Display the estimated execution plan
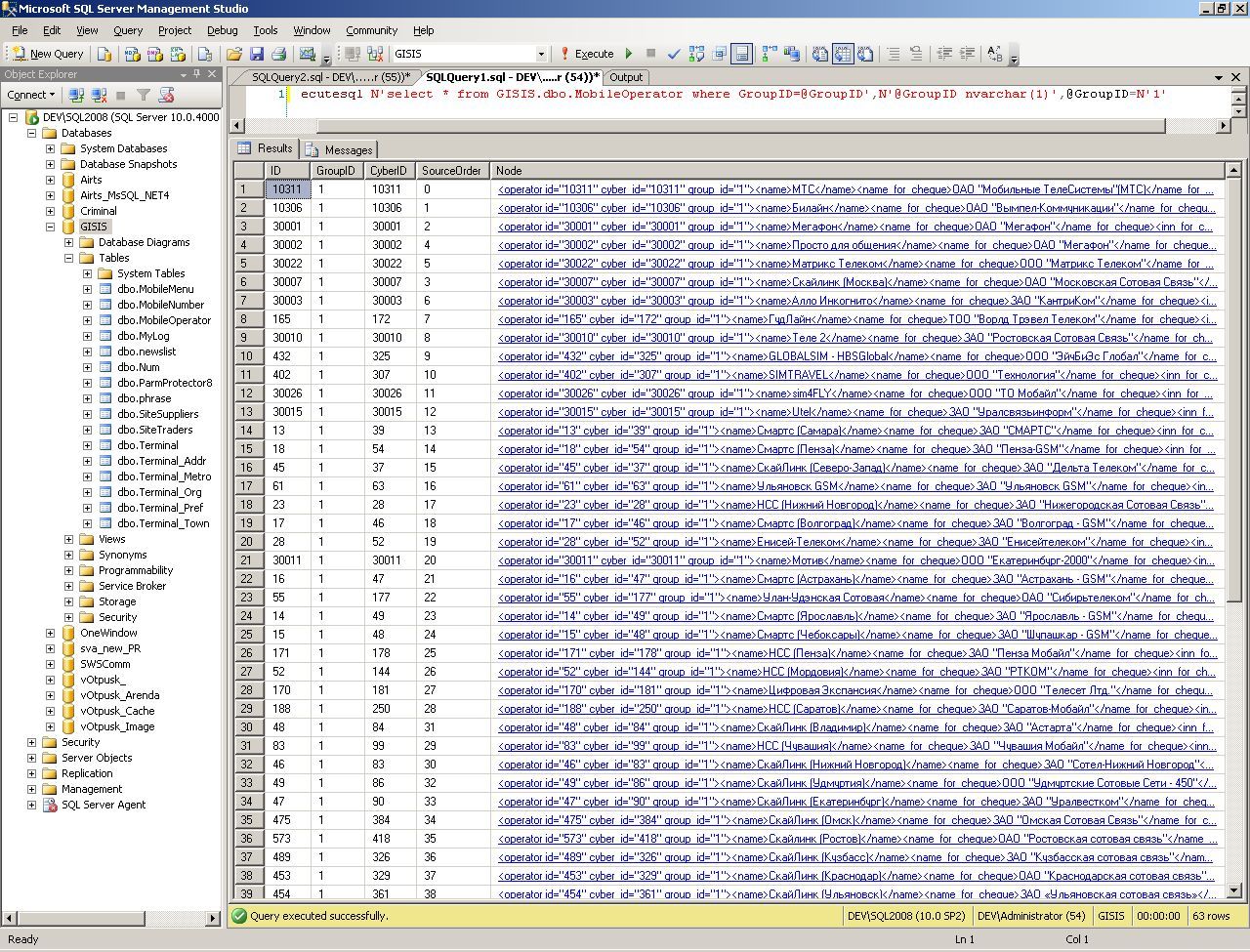 coord(696,54)
